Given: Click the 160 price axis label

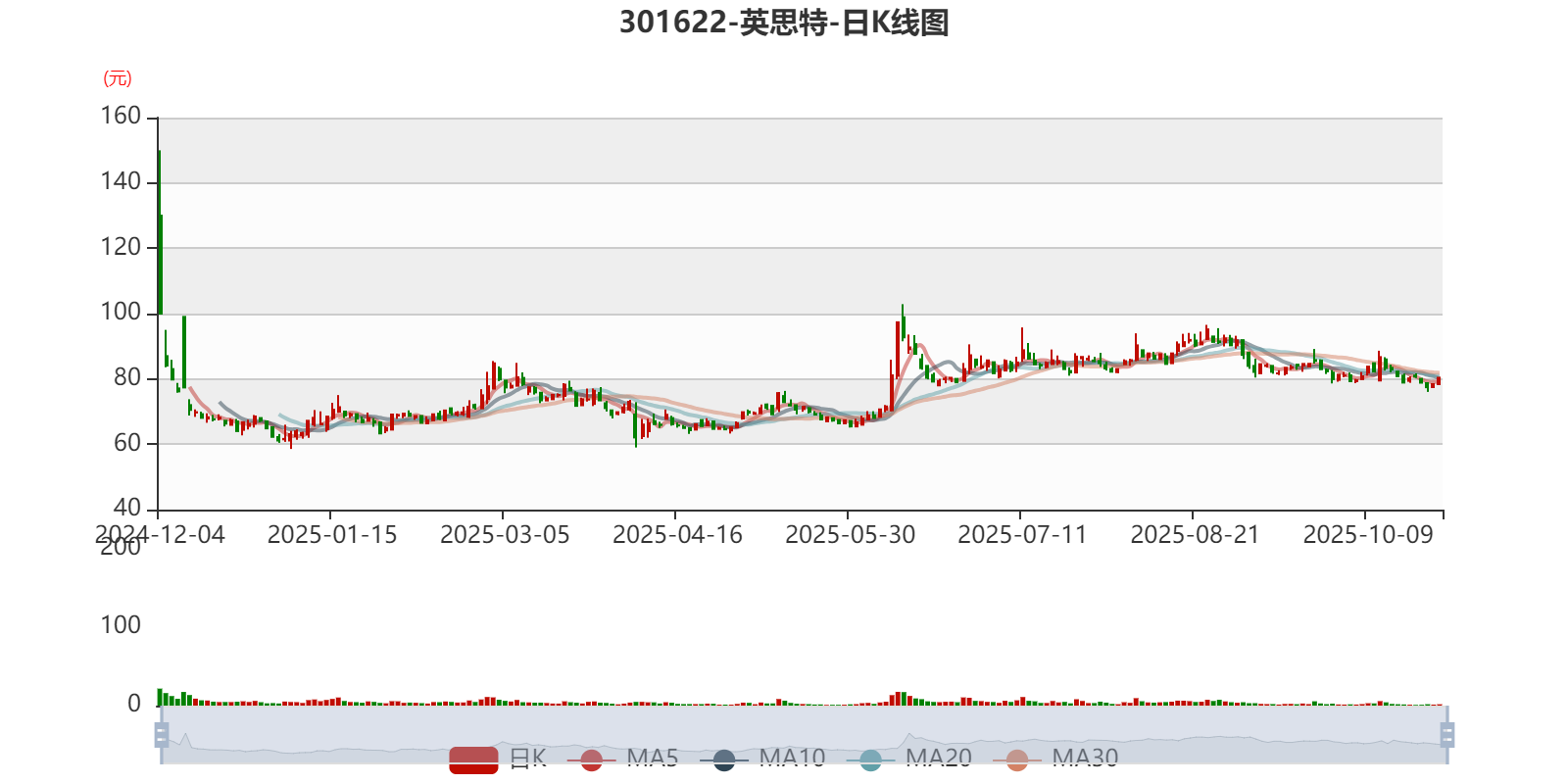Looking at the screenshot, I should click(121, 116).
